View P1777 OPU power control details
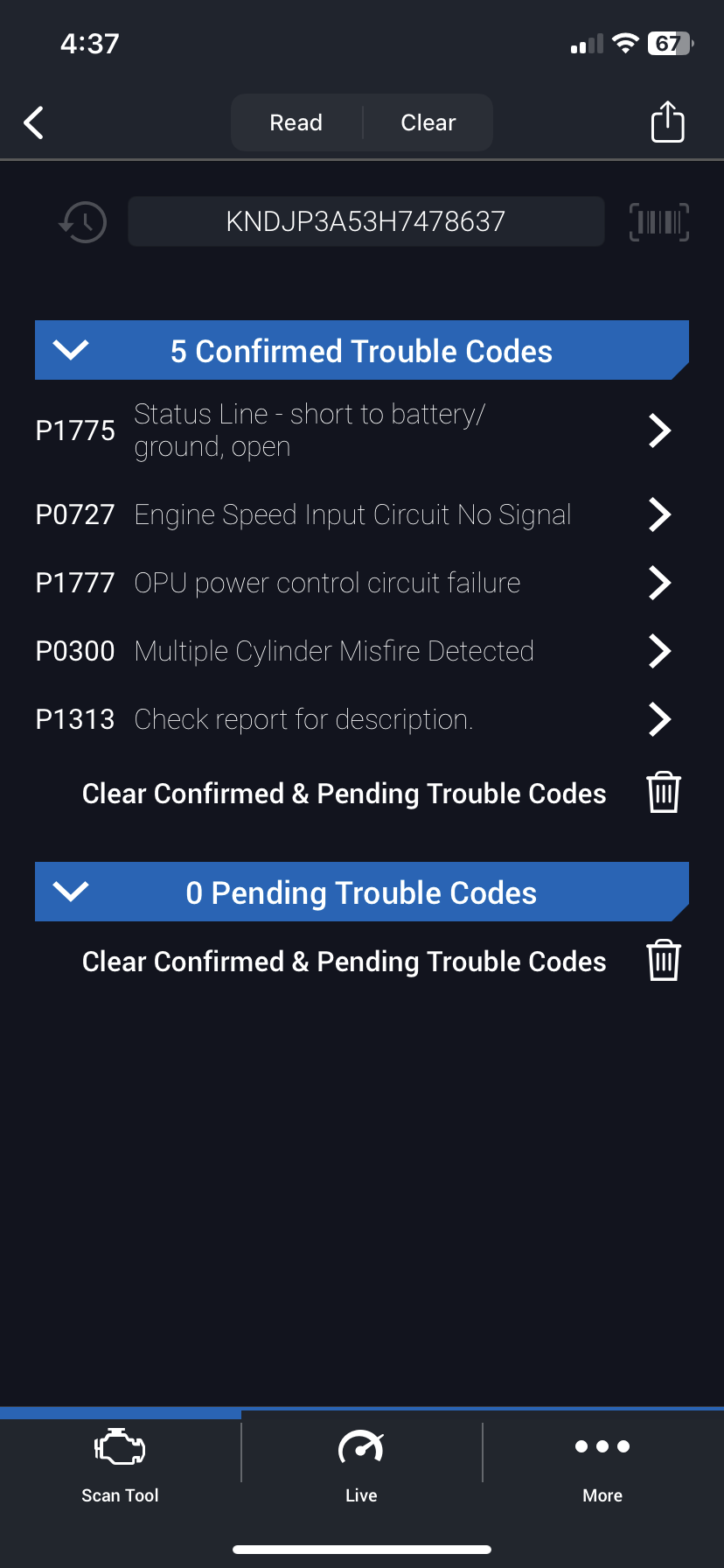The width and height of the screenshot is (724, 1568). 327,583
